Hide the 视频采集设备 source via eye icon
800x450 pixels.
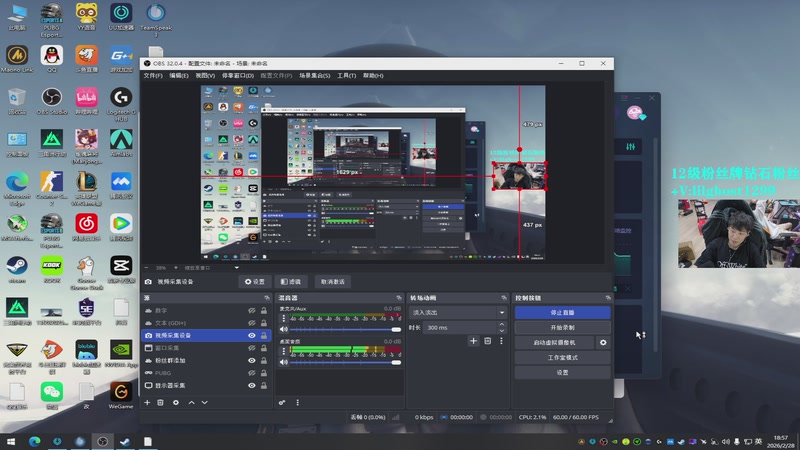[252, 335]
